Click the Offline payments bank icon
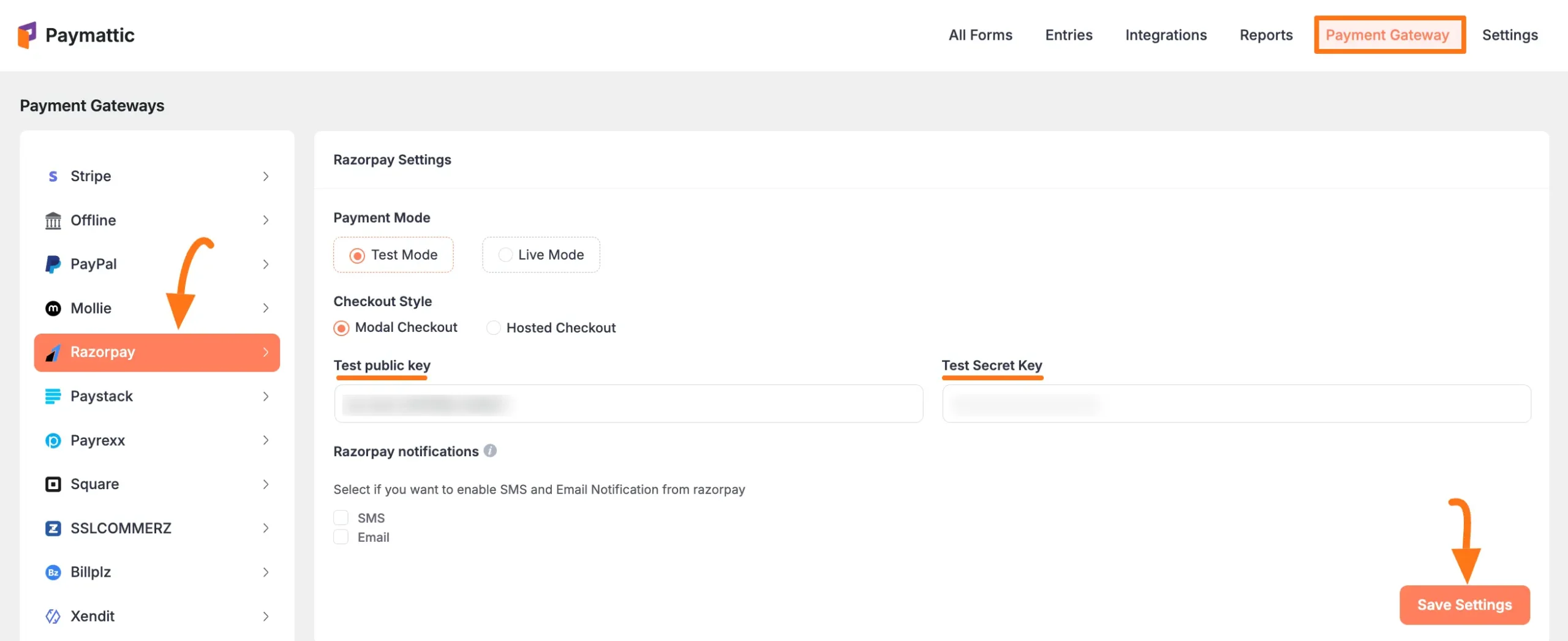Viewport: 1568px width, 641px height. point(53,220)
